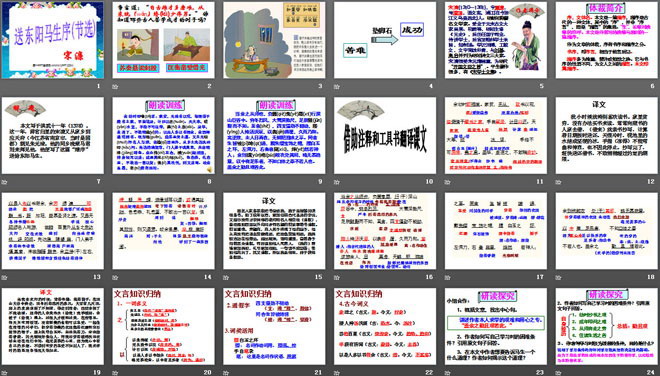660x376 pixels.
Task: Select slide 8 titled 朗读训练
Action: (163, 136)
